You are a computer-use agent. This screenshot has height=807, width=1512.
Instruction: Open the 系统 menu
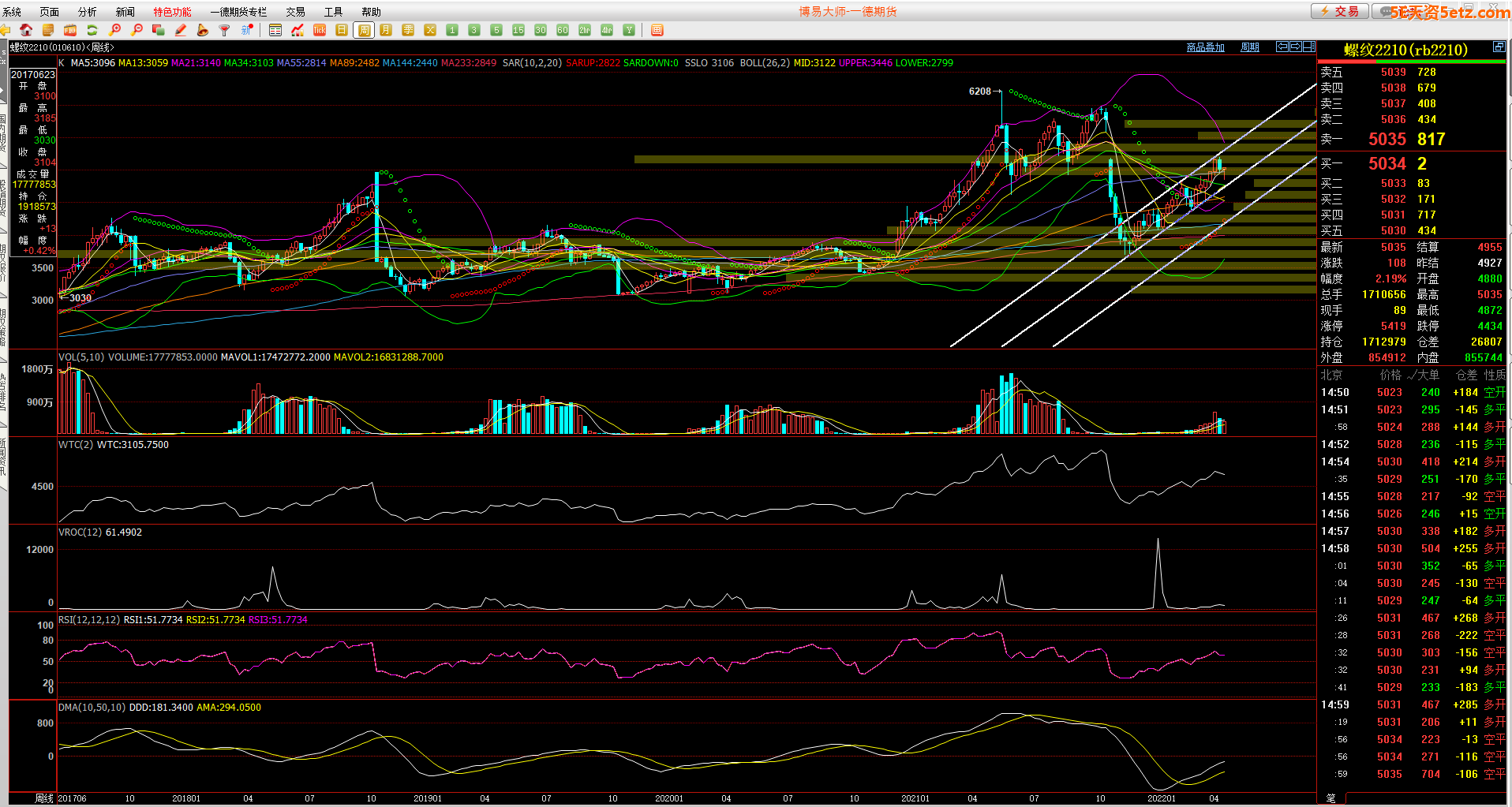tap(12, 12)
